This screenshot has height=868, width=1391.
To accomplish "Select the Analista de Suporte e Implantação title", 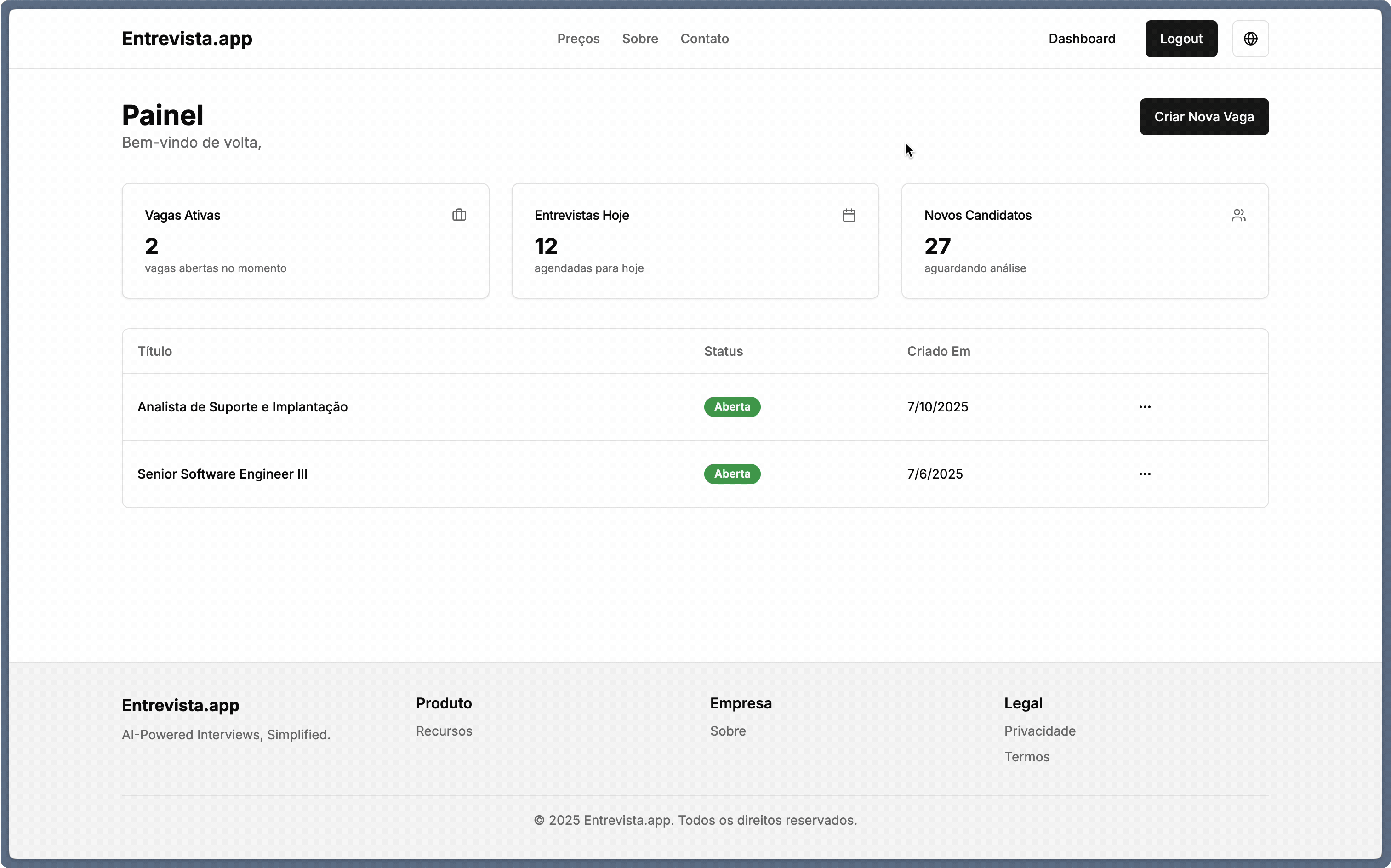I will coord(243,407).
